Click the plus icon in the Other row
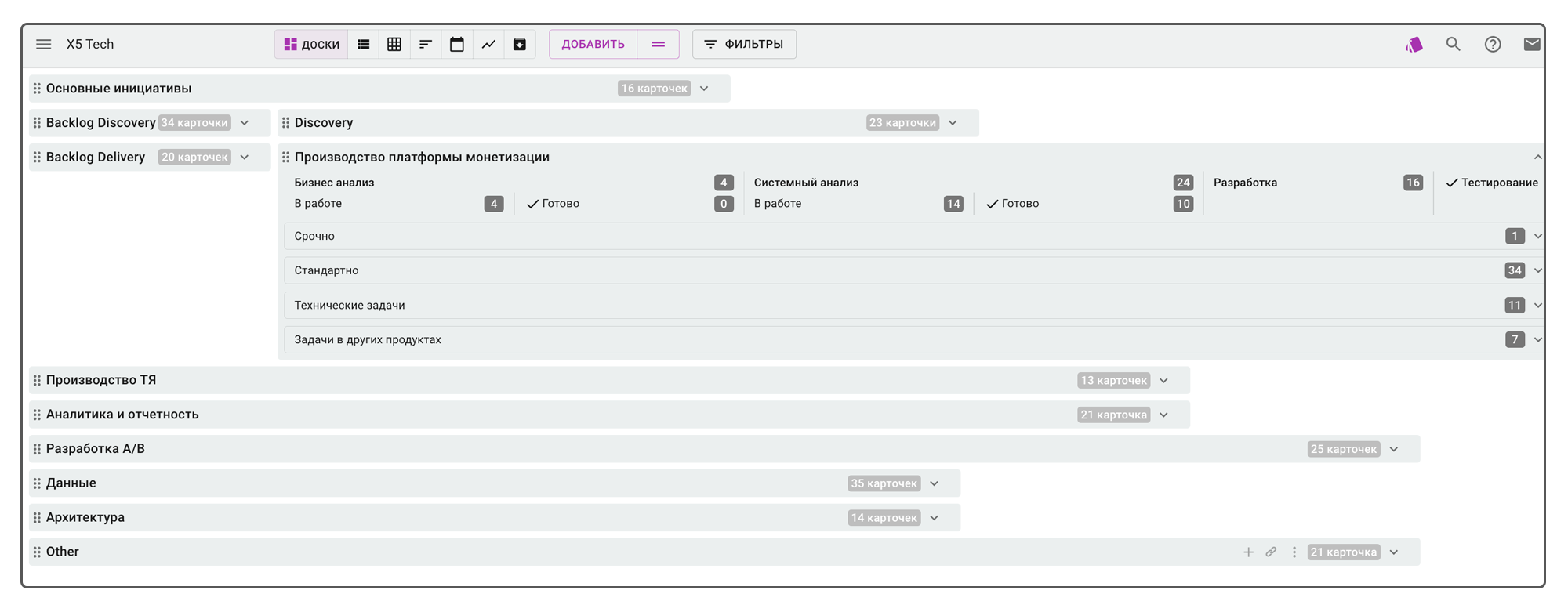This screenshot has width=1568, height=612. click(1248, 552)
